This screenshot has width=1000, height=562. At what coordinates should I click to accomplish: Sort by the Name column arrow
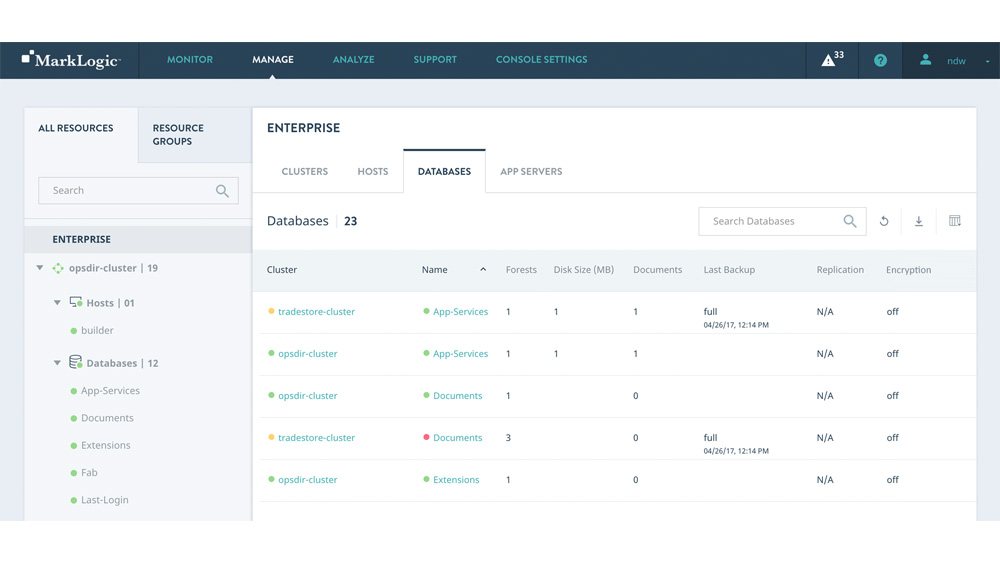[483, 270]
